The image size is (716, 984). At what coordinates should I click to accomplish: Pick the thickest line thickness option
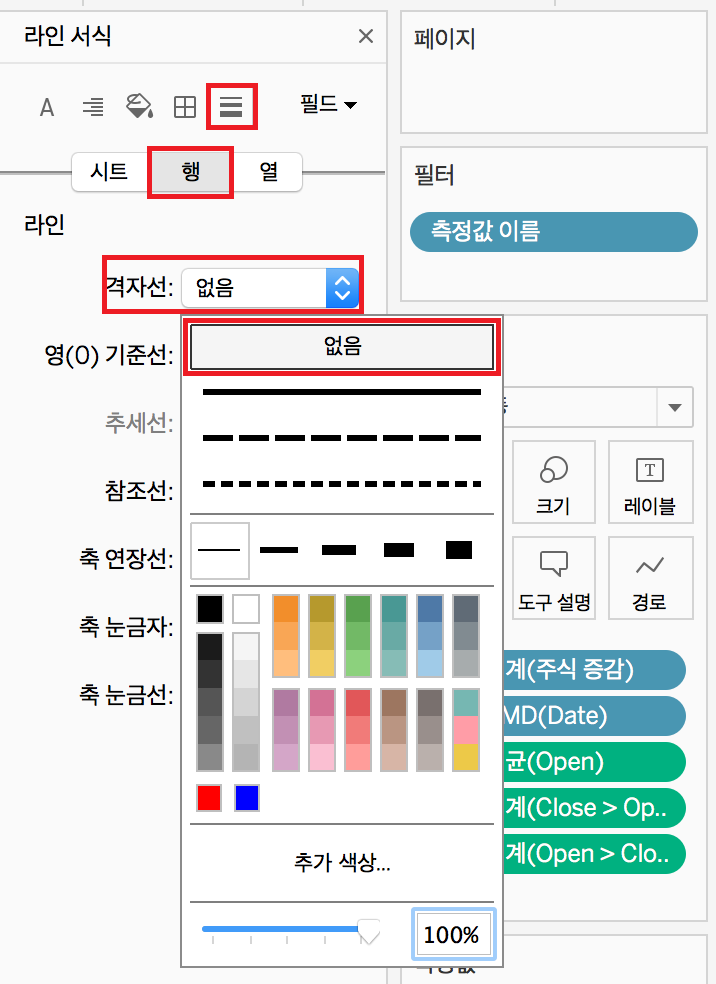pyautogui.click(x=459, y=550)
